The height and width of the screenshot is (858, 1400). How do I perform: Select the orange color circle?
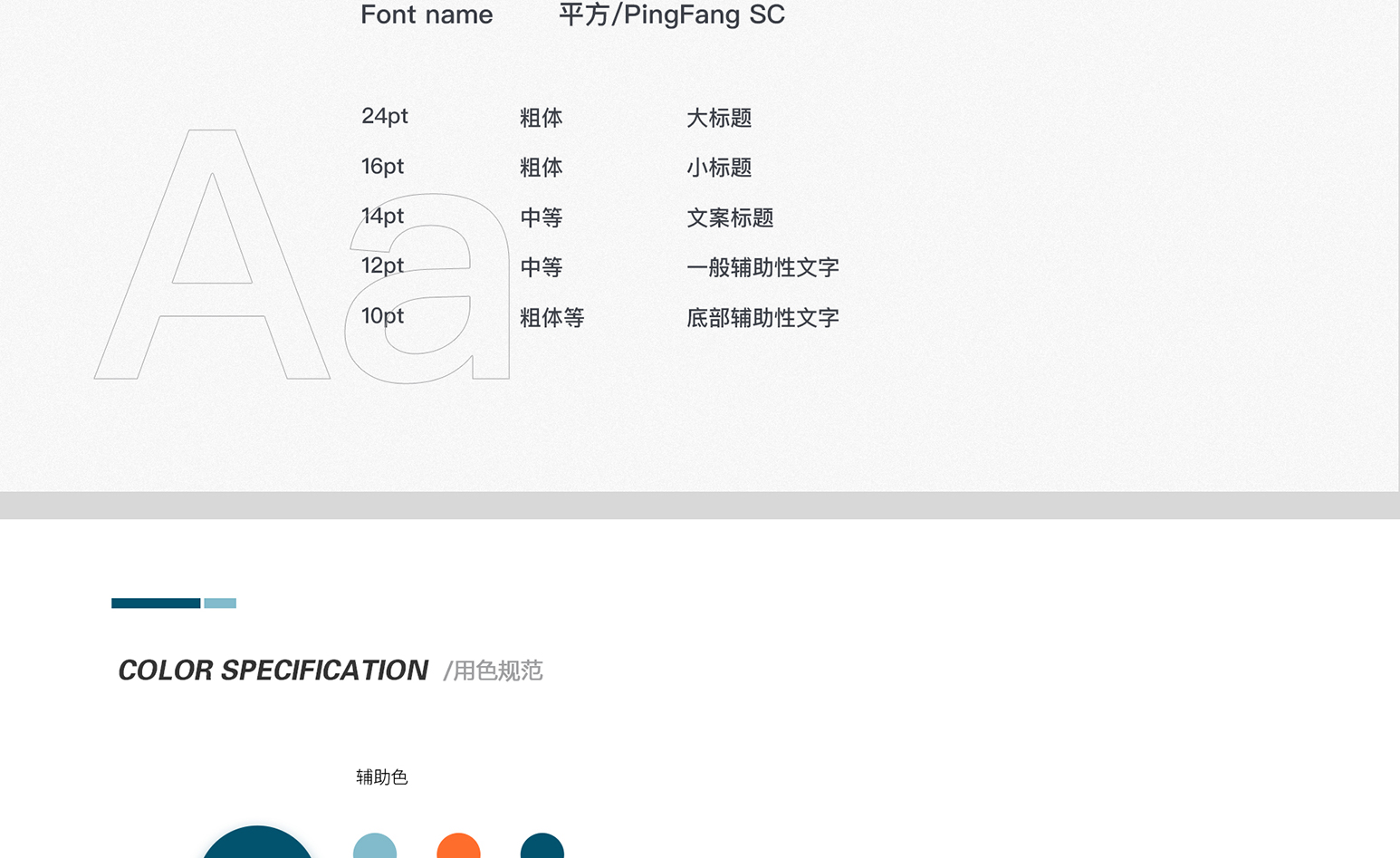click(x=458, y=846)
